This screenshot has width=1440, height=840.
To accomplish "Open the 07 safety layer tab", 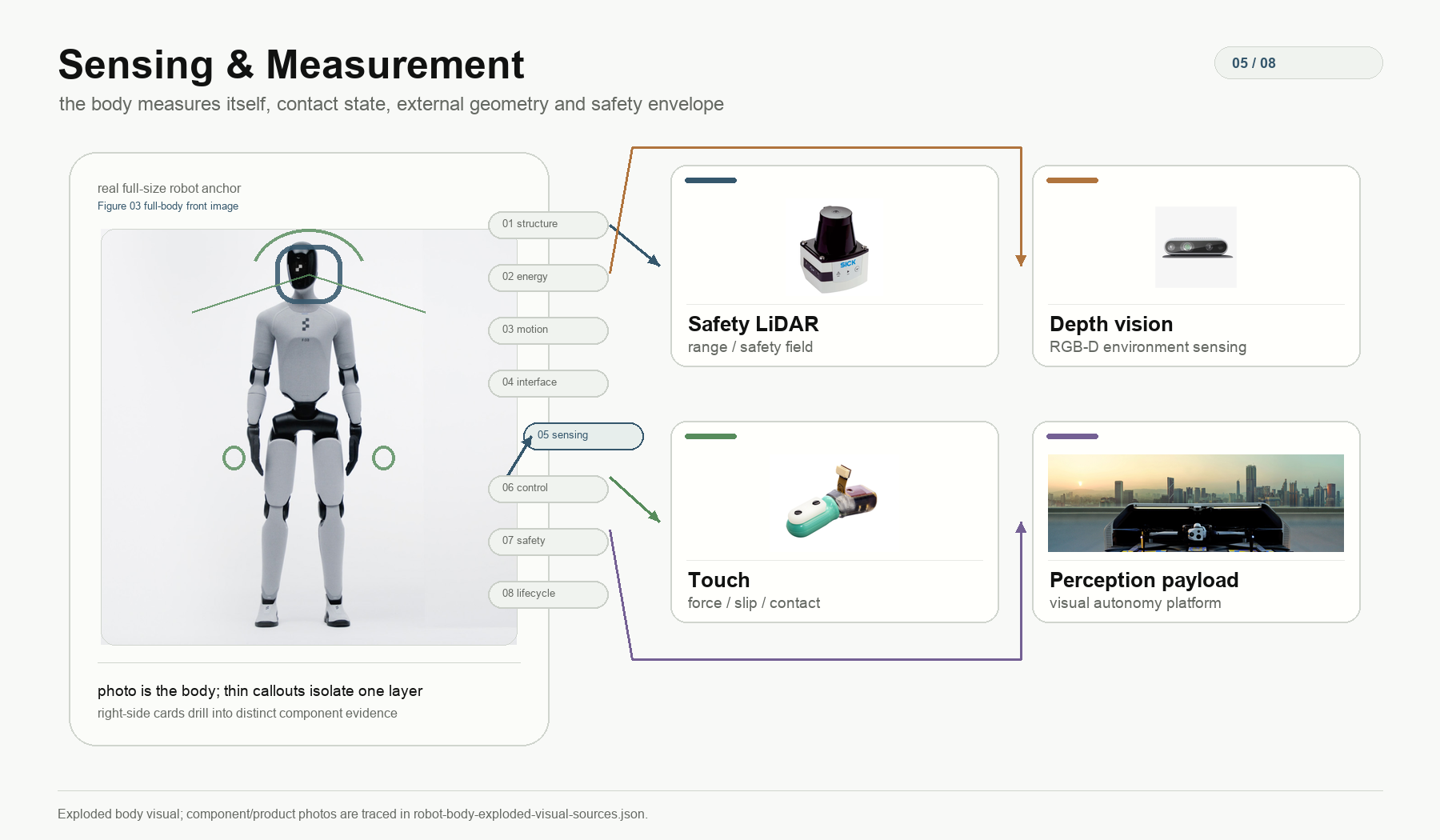I will [548, 542].
